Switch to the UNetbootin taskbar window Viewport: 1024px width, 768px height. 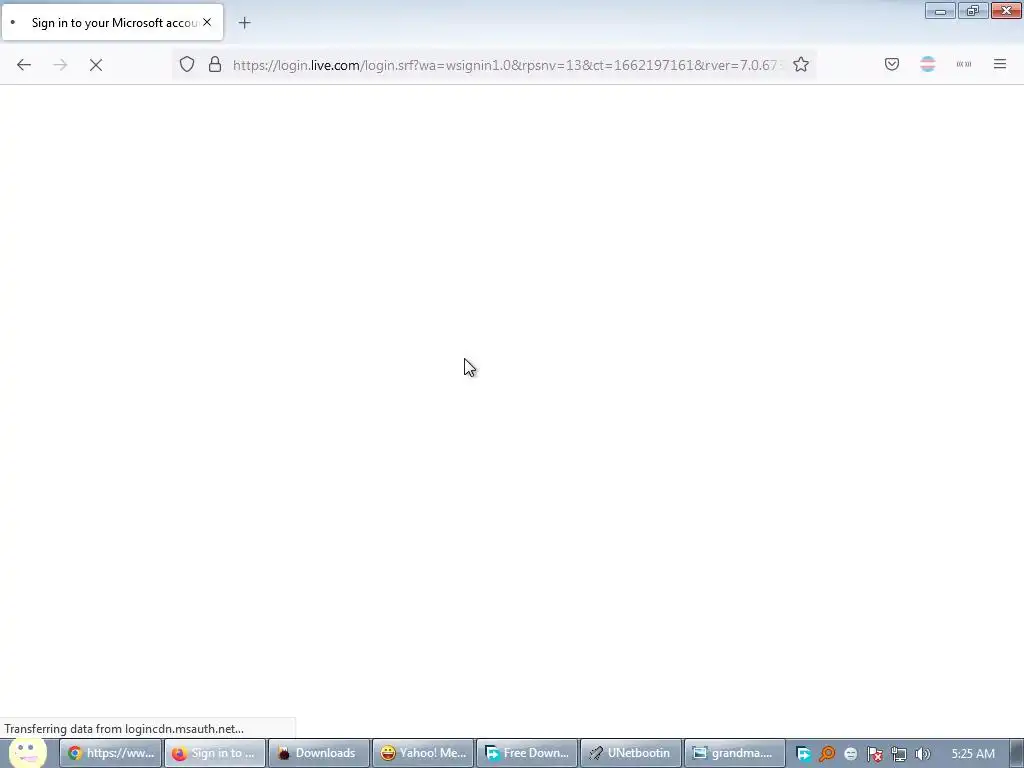[632, 753]
